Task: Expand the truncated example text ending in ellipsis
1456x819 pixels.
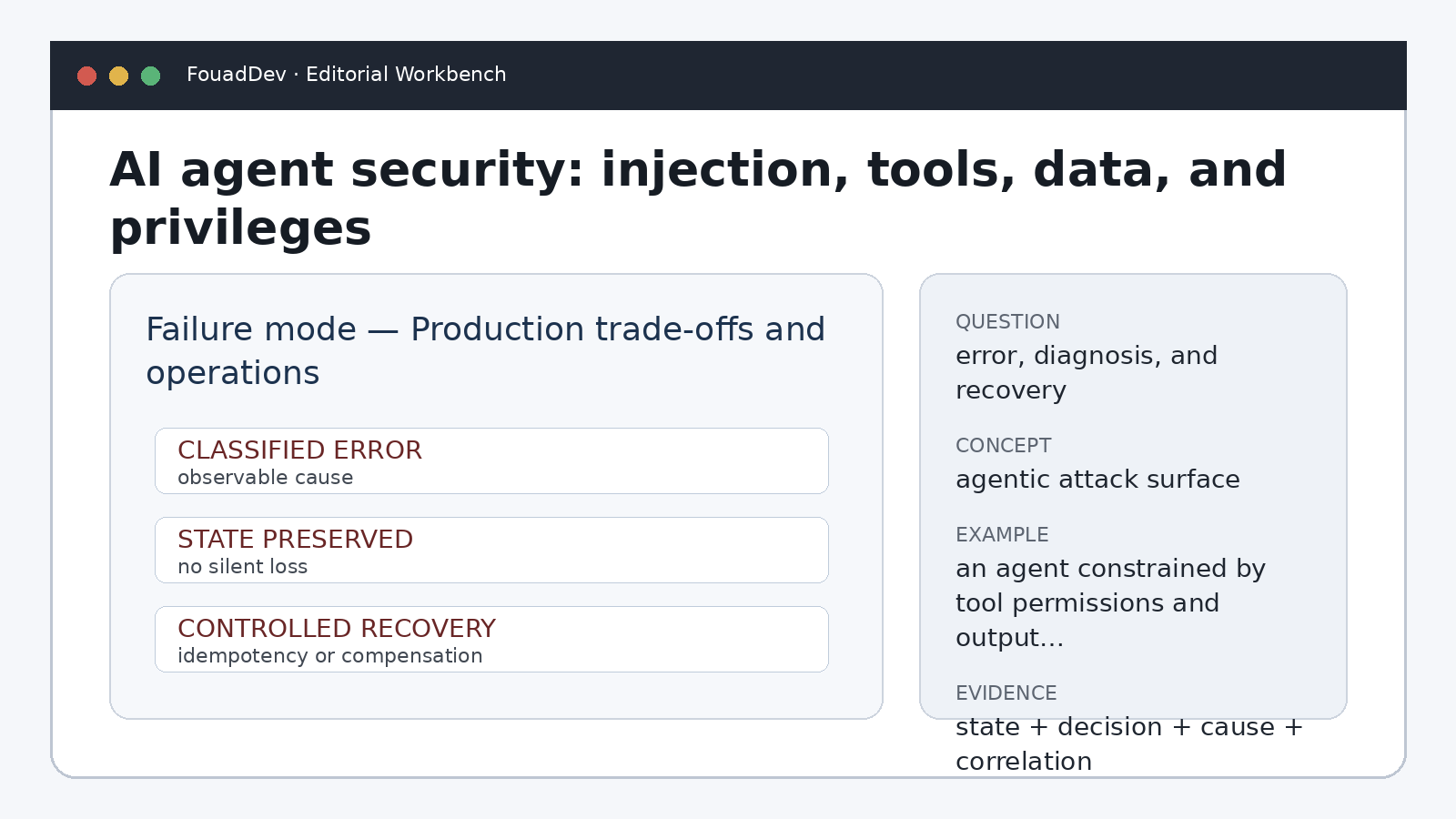Action: [x=1110, y=603]
